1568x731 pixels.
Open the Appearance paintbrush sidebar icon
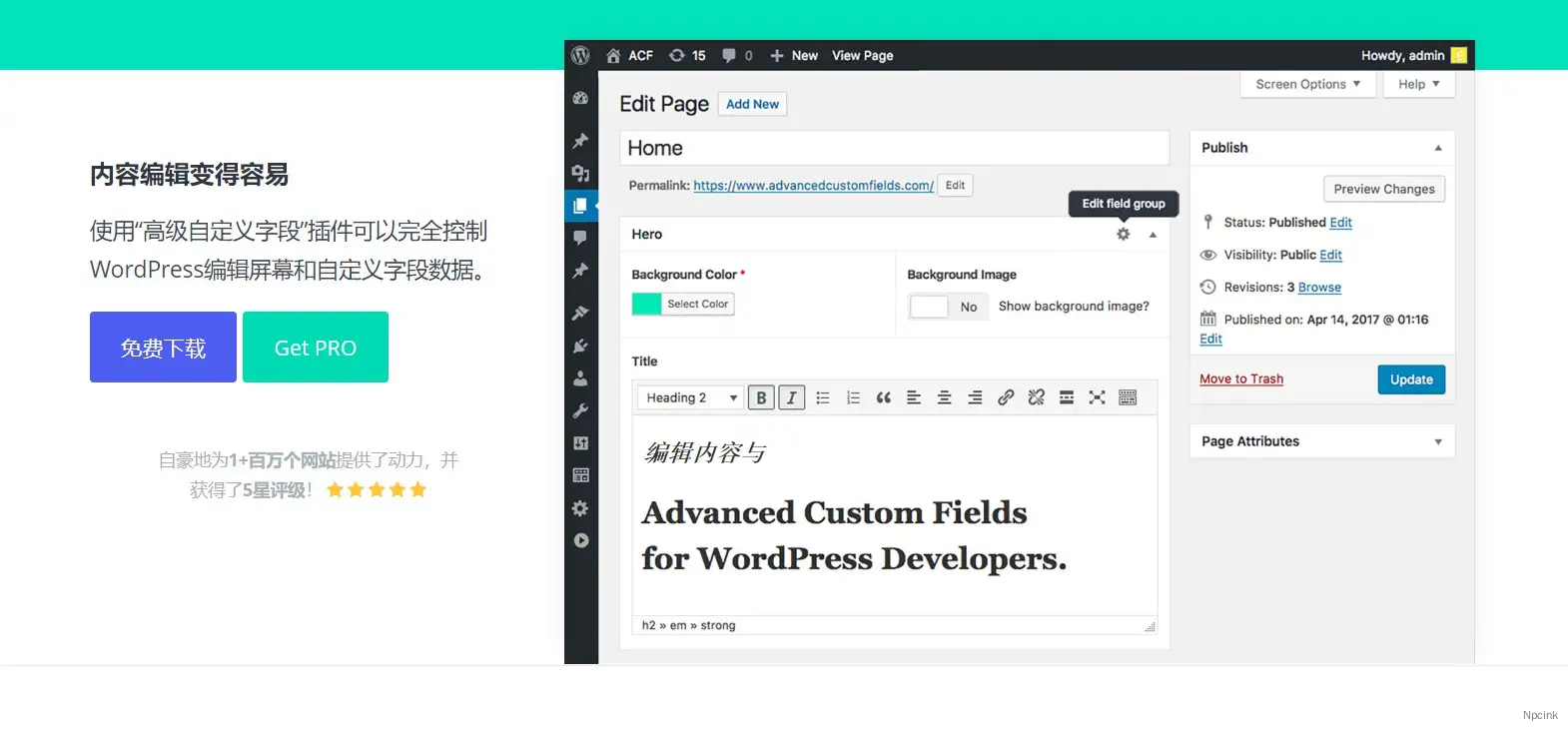pos(580,313)
